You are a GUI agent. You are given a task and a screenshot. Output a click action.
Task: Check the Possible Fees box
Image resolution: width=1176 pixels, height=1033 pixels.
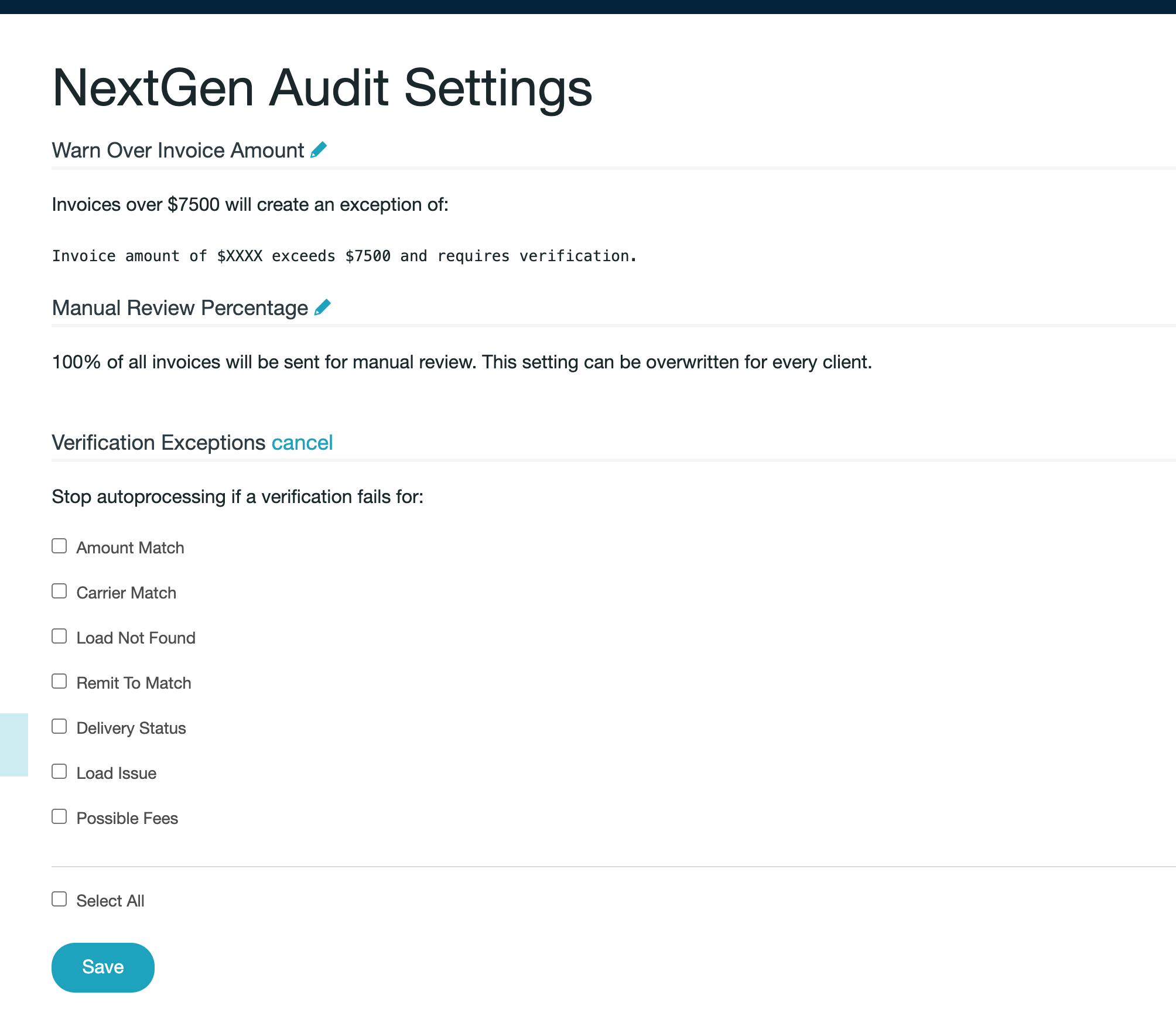59,816
